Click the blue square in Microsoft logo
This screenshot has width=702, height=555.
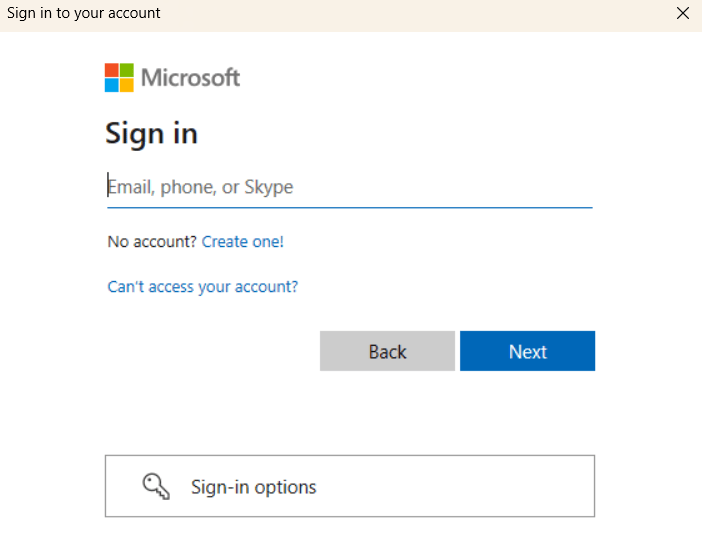[112, 85]
